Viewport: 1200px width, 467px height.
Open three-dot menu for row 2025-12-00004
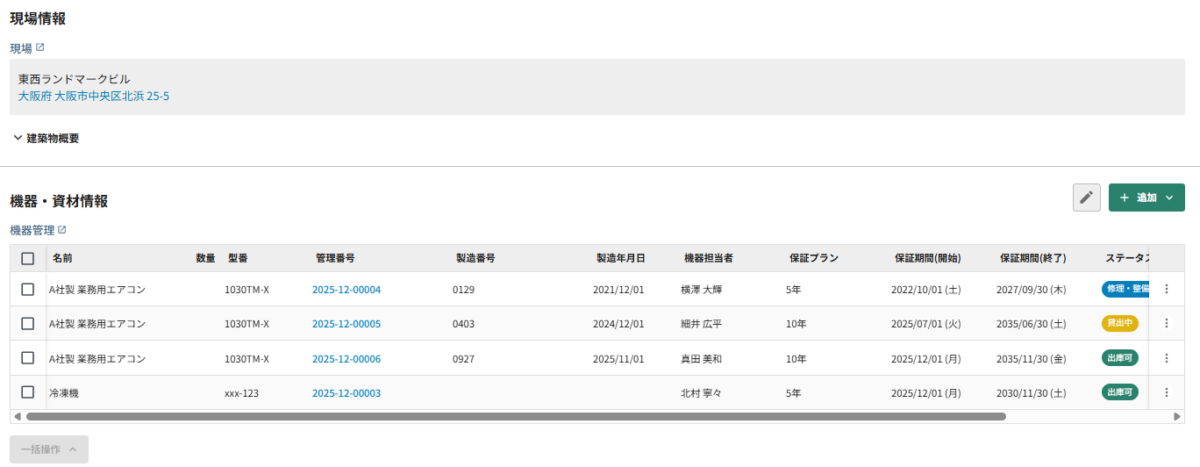pos(1166,289)
